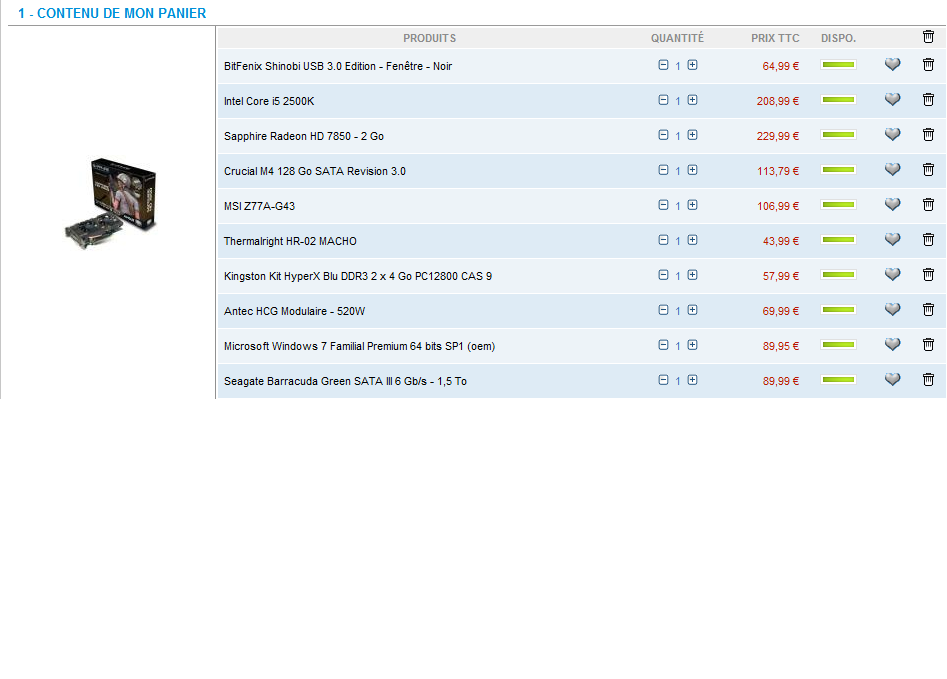The width and height of the screenshot is (947, 679).
Task: Click the PRIX TTC column header
Action: click(775, 38)
